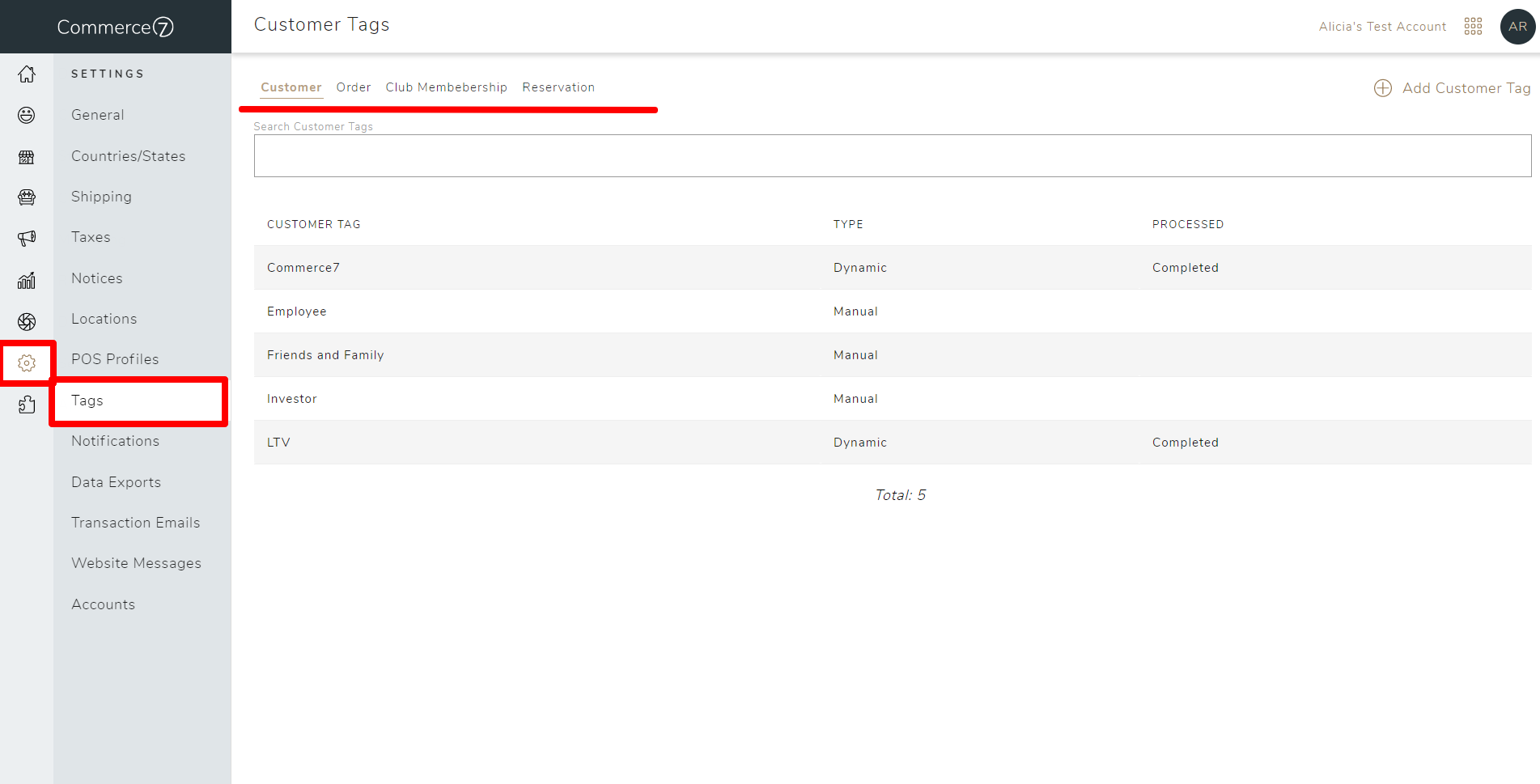Click the AR profile avatar
Screen dimensions: 1540x784
click(x=1517, y=26)
